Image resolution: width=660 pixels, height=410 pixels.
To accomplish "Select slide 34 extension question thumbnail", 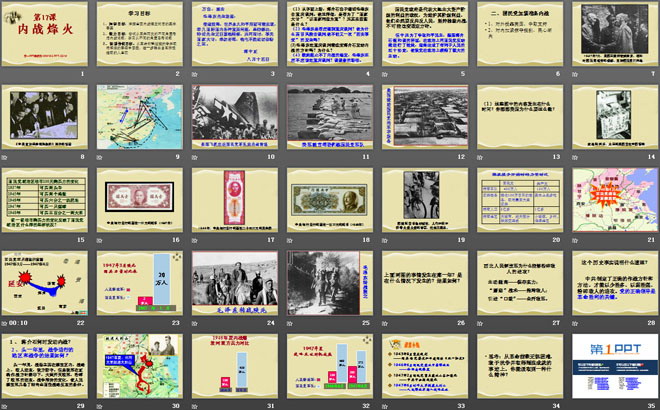I will [520, 366].
